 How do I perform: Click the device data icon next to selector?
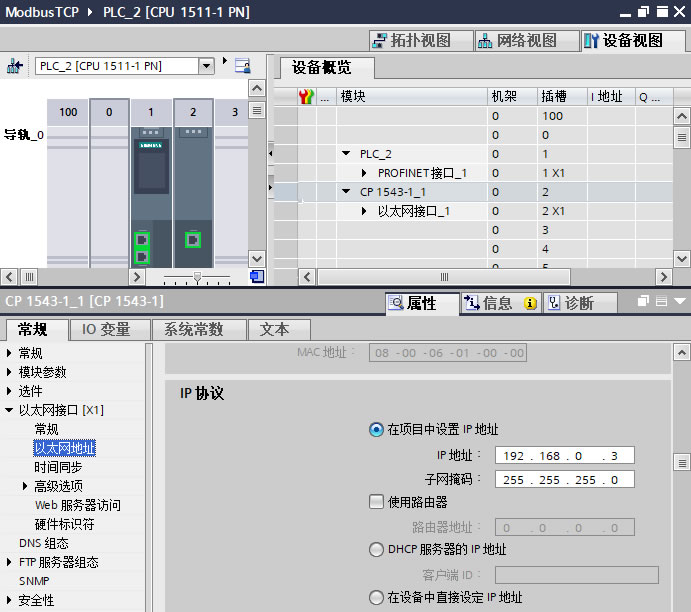pos(243,66)
